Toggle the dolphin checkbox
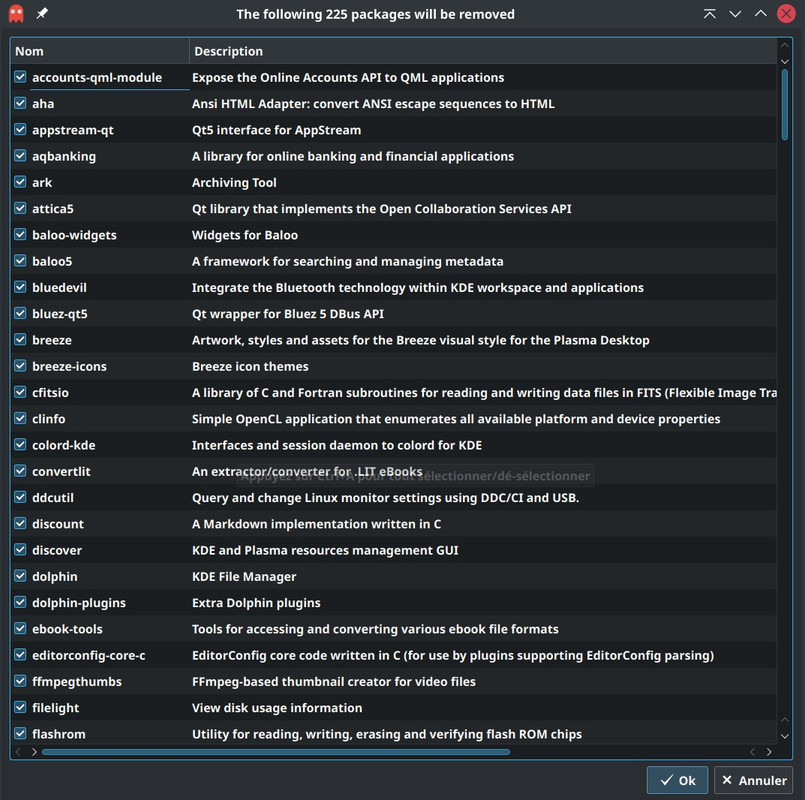Image resolution: width=805 pixels, height=800 pixels. coord(20,576)
